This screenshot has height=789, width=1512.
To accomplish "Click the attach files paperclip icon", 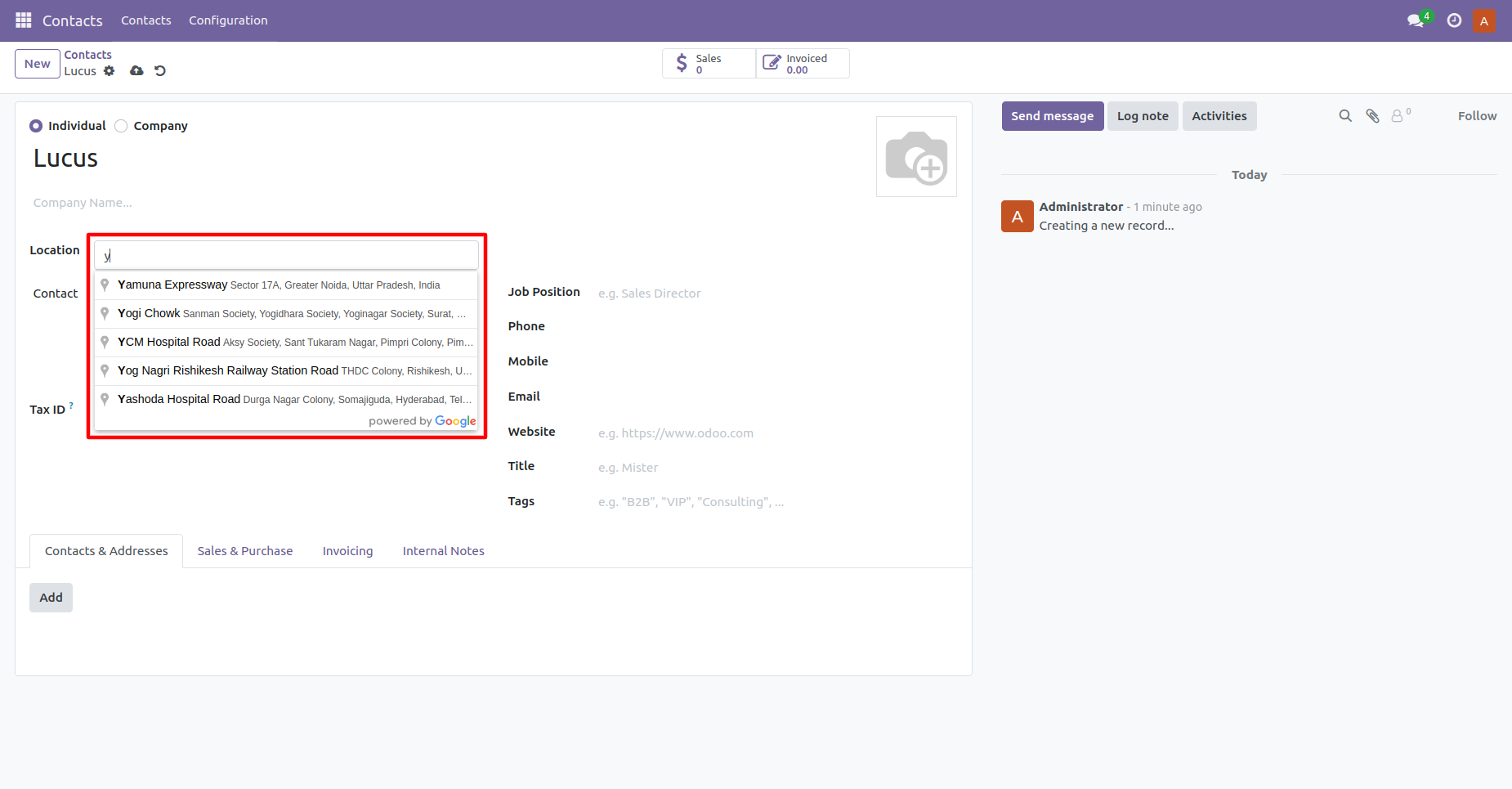I will pos(1372,115).
